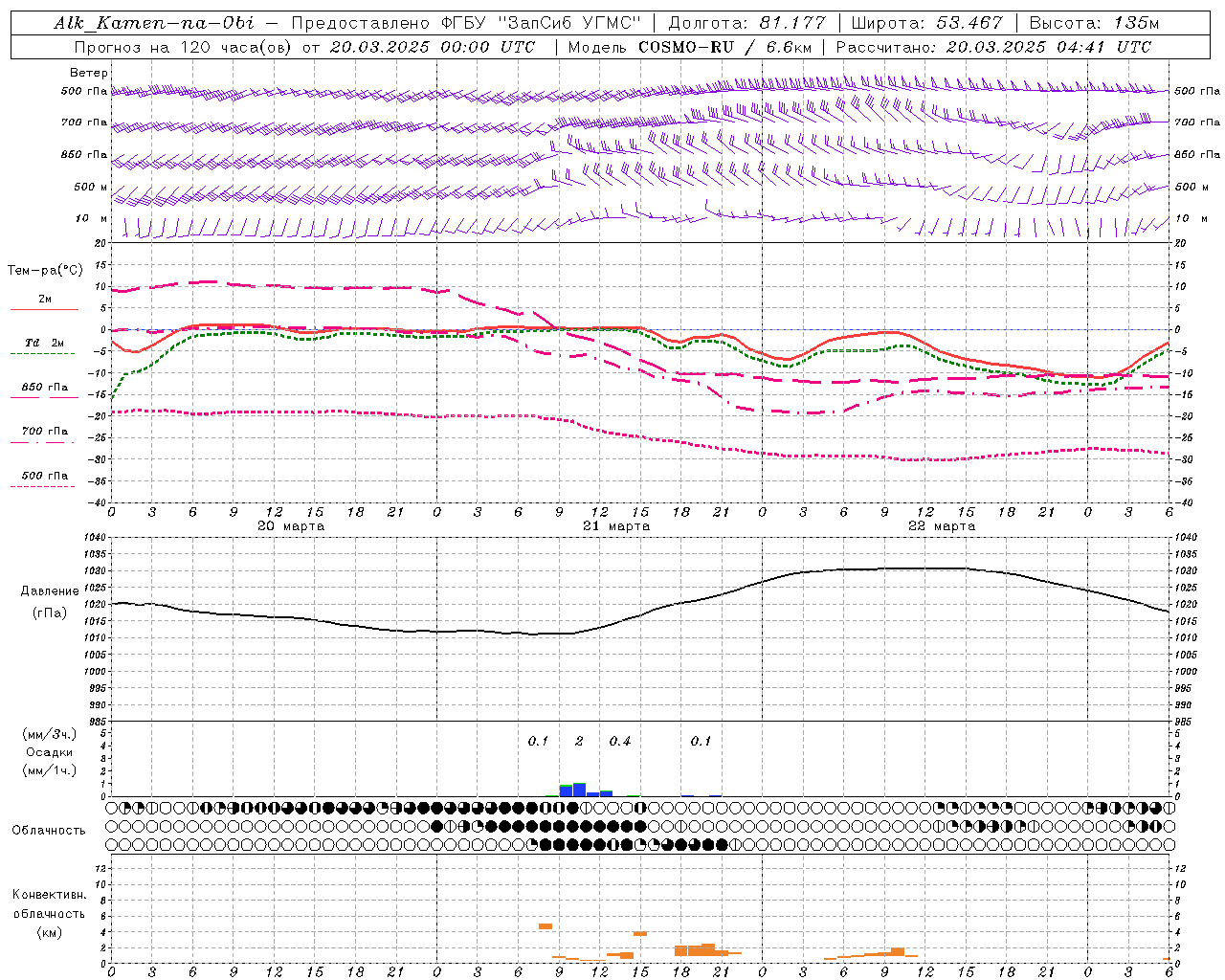Click the Облачность panel label
The width and height of the screenshot is (1225, 980).
(49, 830)
